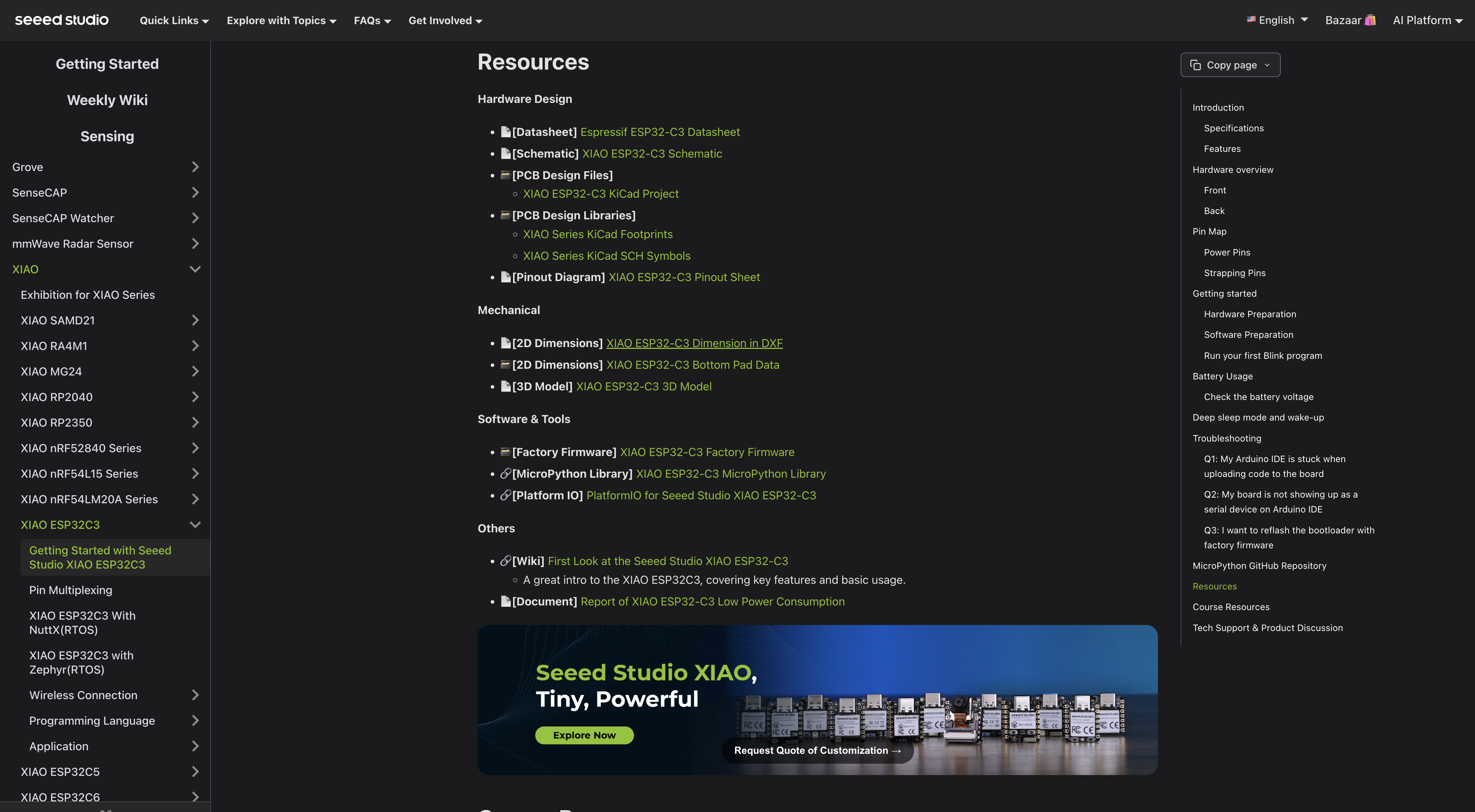Open XIAO Series KiCad SCH Symbols link
This screenshot has width=1475, height=812.
[x=606, y=256]
